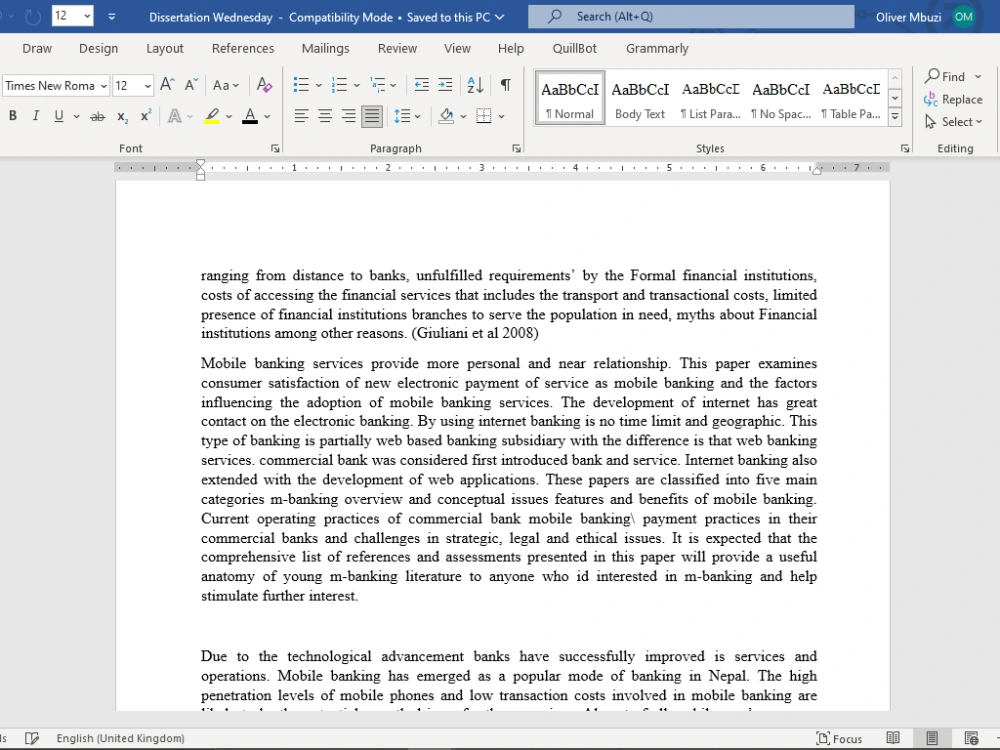The width and height of the screenshot is (1000, 750).
Task: Toggle Strikethrough formatting
Action: tap(98, 116)
